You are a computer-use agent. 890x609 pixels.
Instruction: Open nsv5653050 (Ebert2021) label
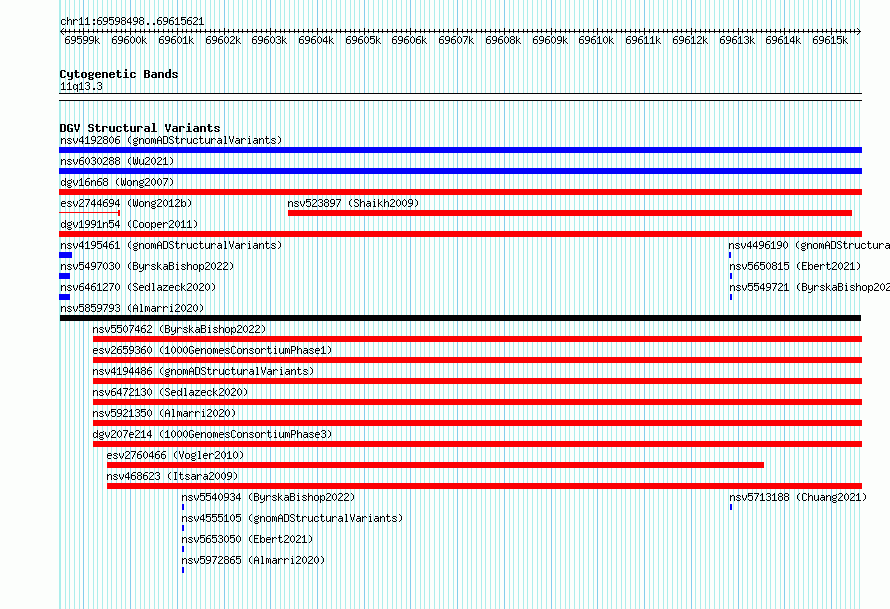(x=247, y=539)
